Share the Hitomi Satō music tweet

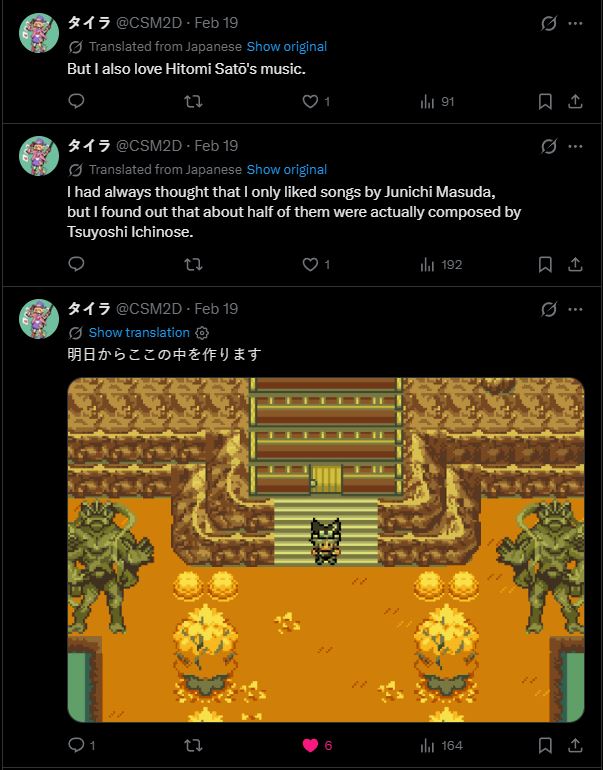[575, 101]
